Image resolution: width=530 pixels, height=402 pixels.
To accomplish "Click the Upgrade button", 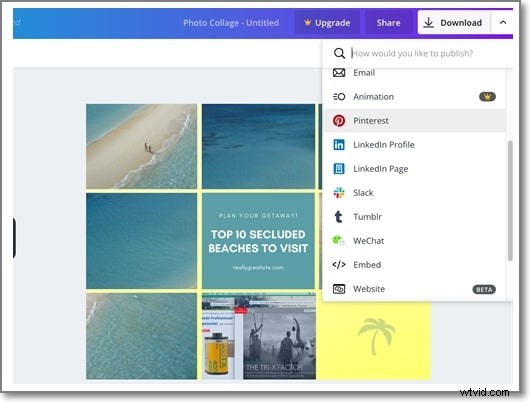I will click(x=327, y=23).
